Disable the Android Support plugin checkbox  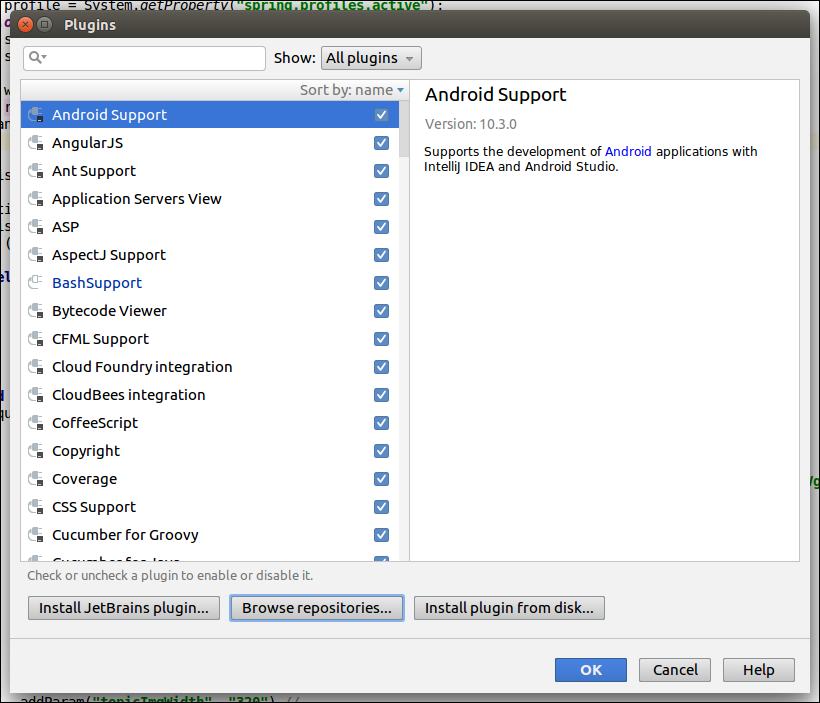381,115
